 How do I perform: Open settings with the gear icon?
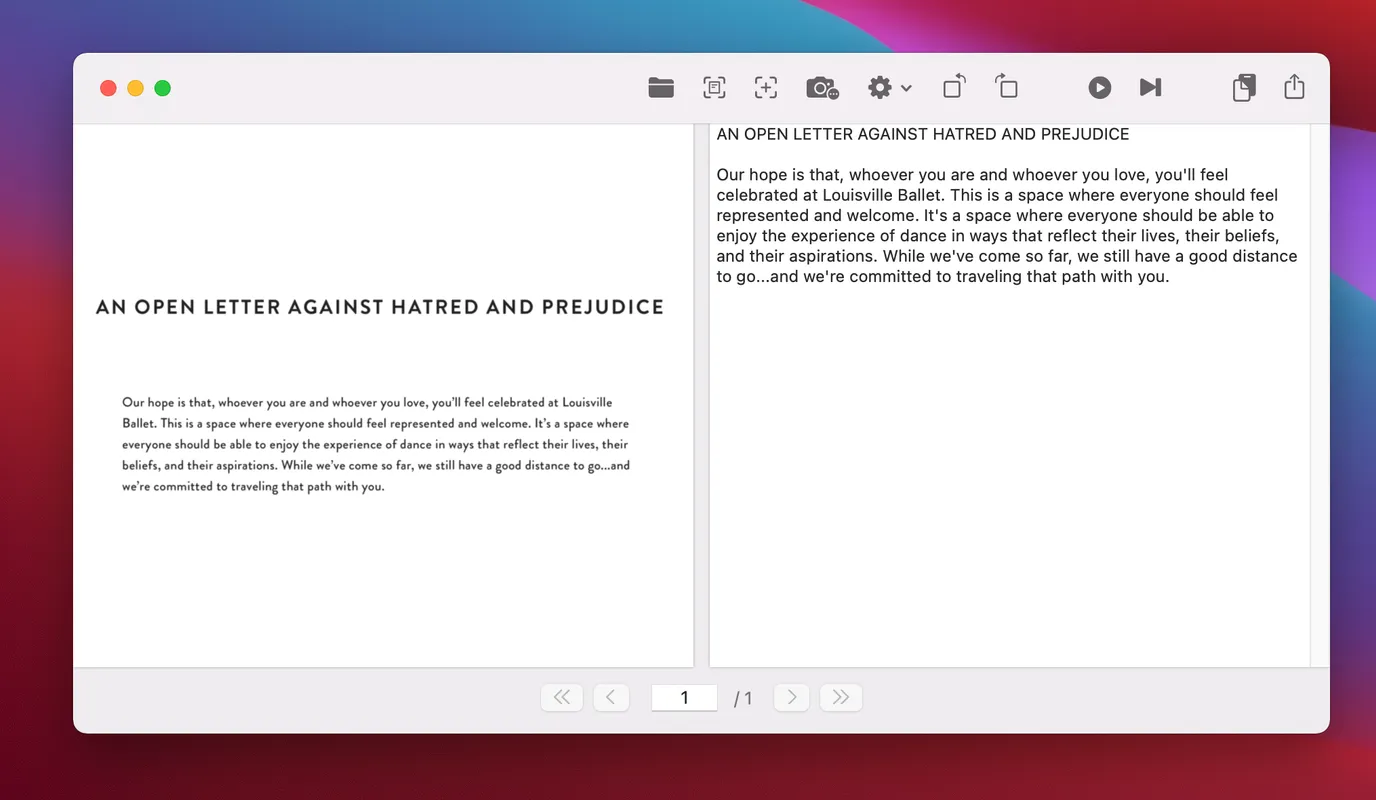[x=879, y=88]
